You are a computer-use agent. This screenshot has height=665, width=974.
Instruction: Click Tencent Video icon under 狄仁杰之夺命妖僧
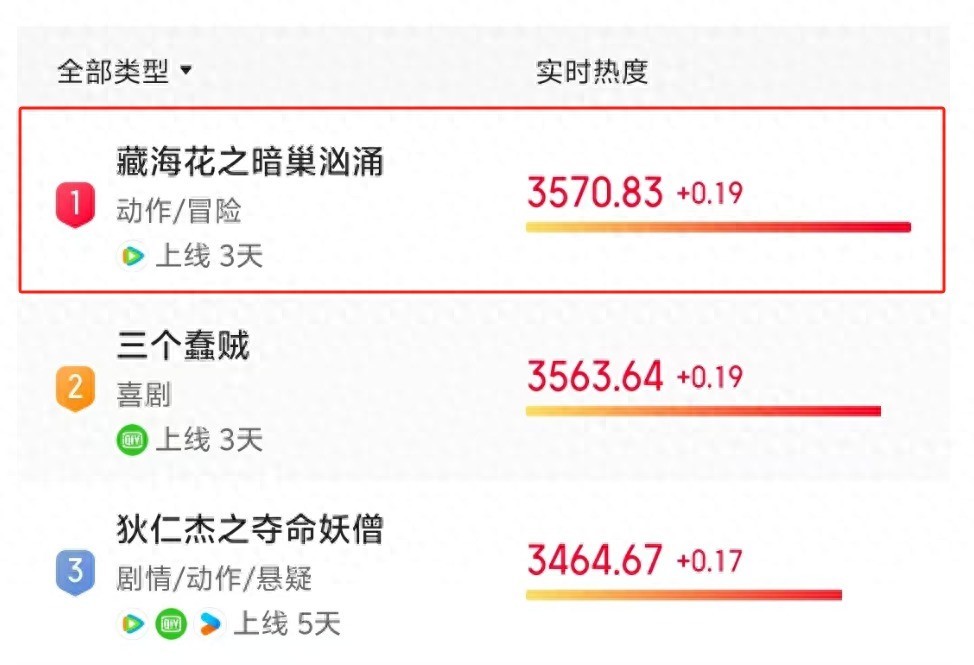[x=132, y=623]
